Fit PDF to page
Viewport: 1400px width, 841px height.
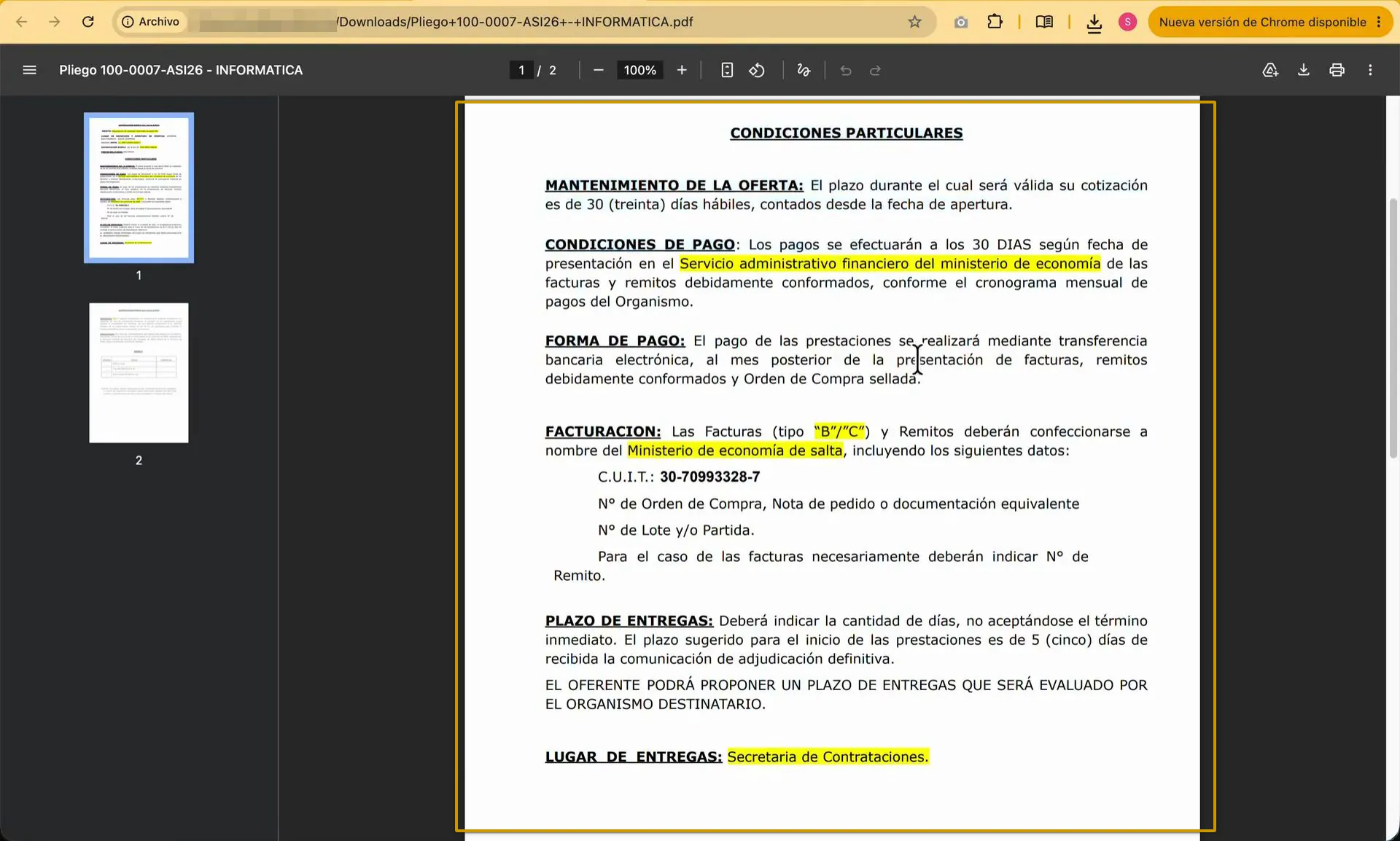click(727, 70)
